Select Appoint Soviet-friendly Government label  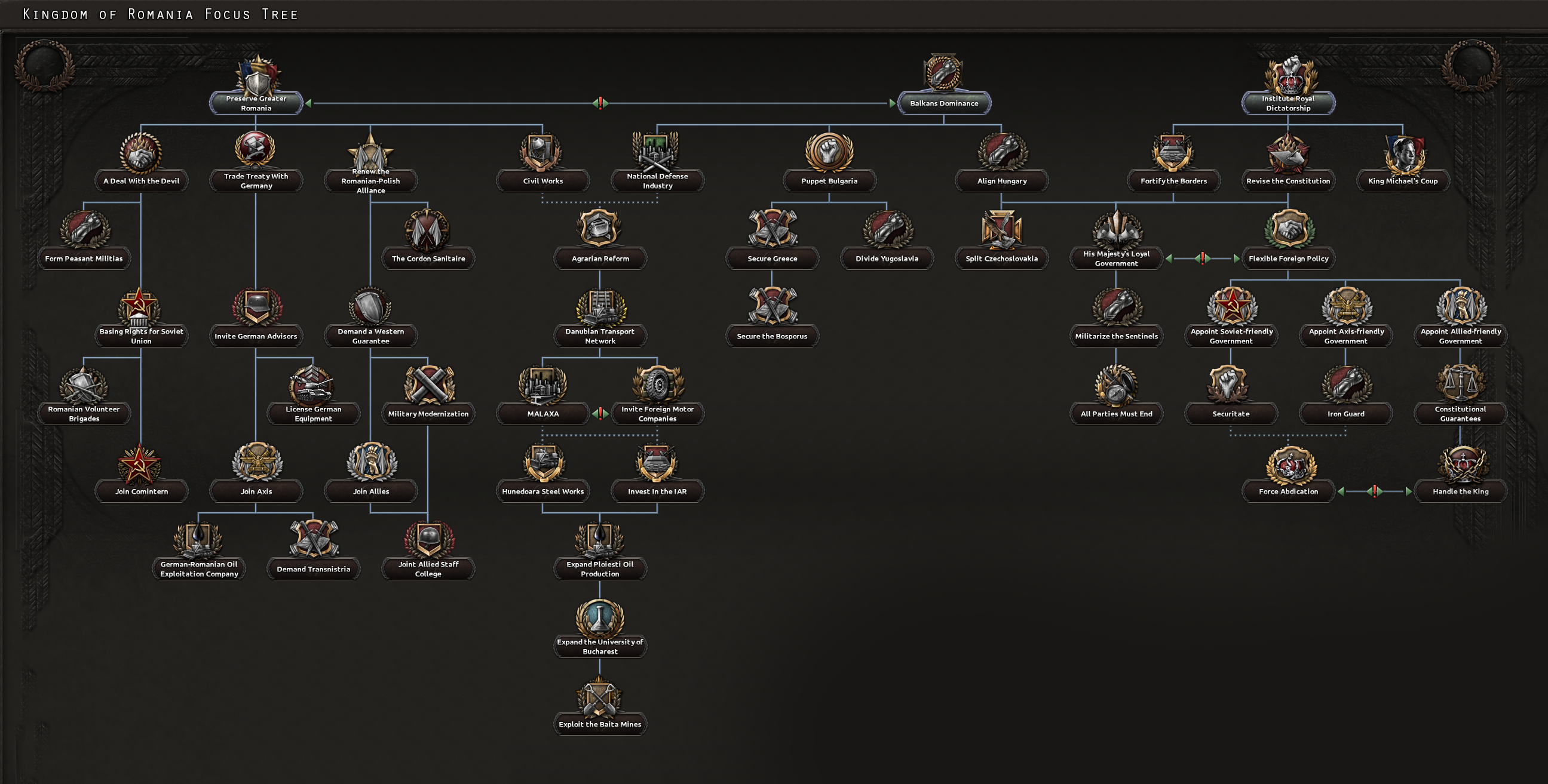pos(1231,336)
